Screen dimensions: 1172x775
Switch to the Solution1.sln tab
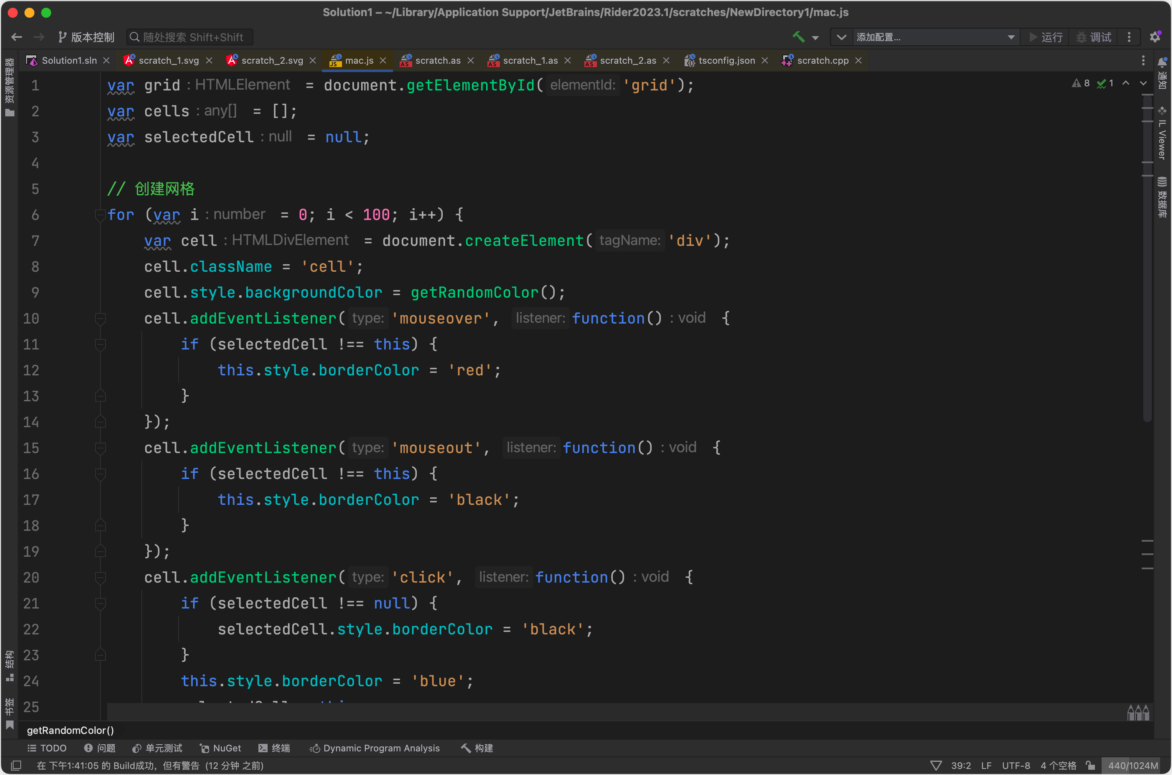pos(69,61)
